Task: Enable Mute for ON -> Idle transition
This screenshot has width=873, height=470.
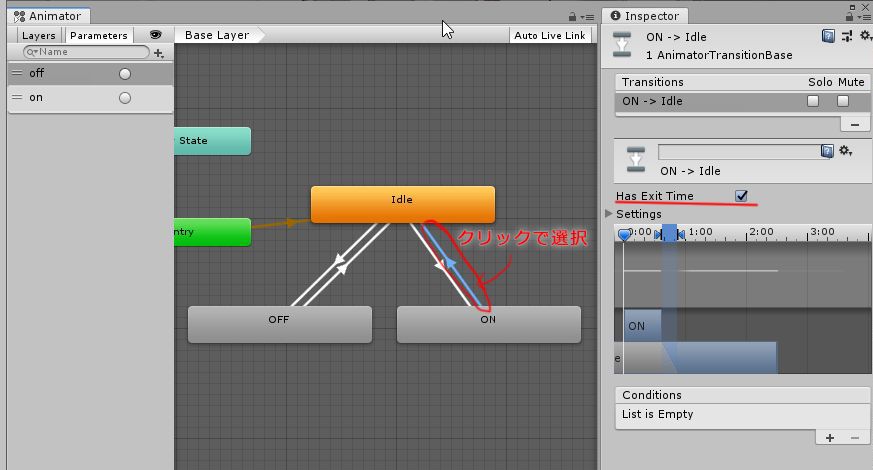Action: 843,101
